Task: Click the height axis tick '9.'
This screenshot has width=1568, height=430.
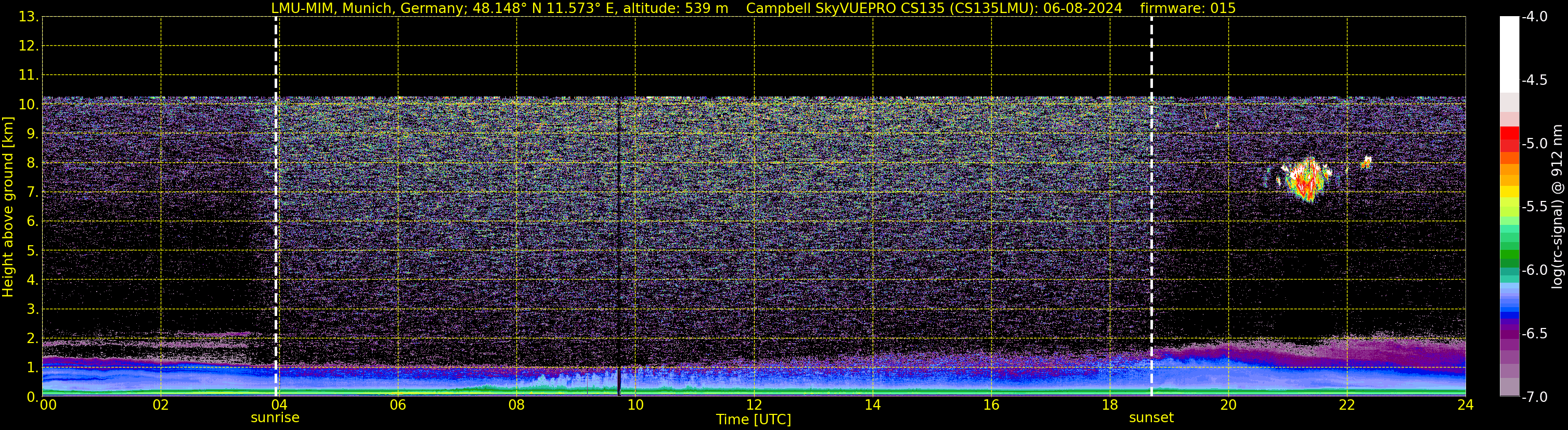Action: [32, 134]
